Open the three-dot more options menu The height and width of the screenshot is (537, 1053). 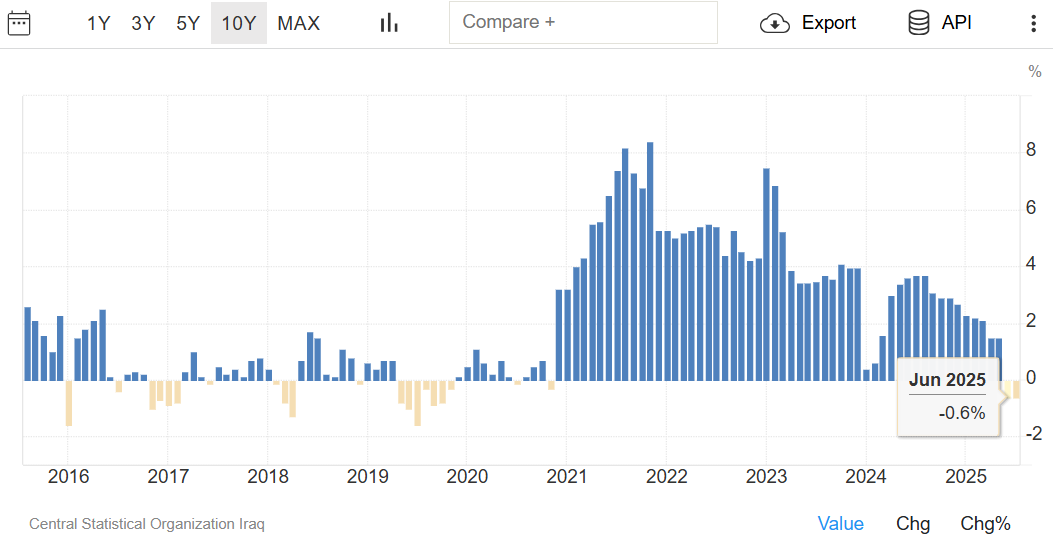coord(1033,23)
